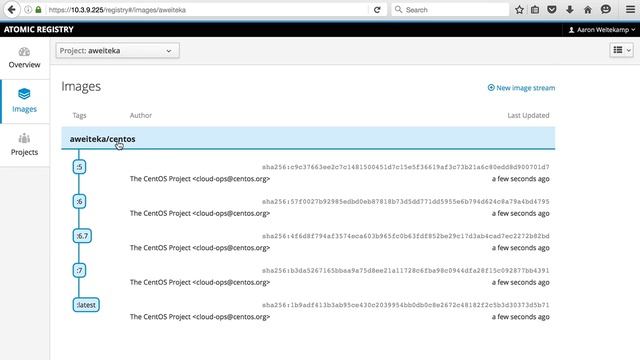640x360 pixels.
Task: Open the bookmarks library clipboard icon
Action: (x=535, y=10)
